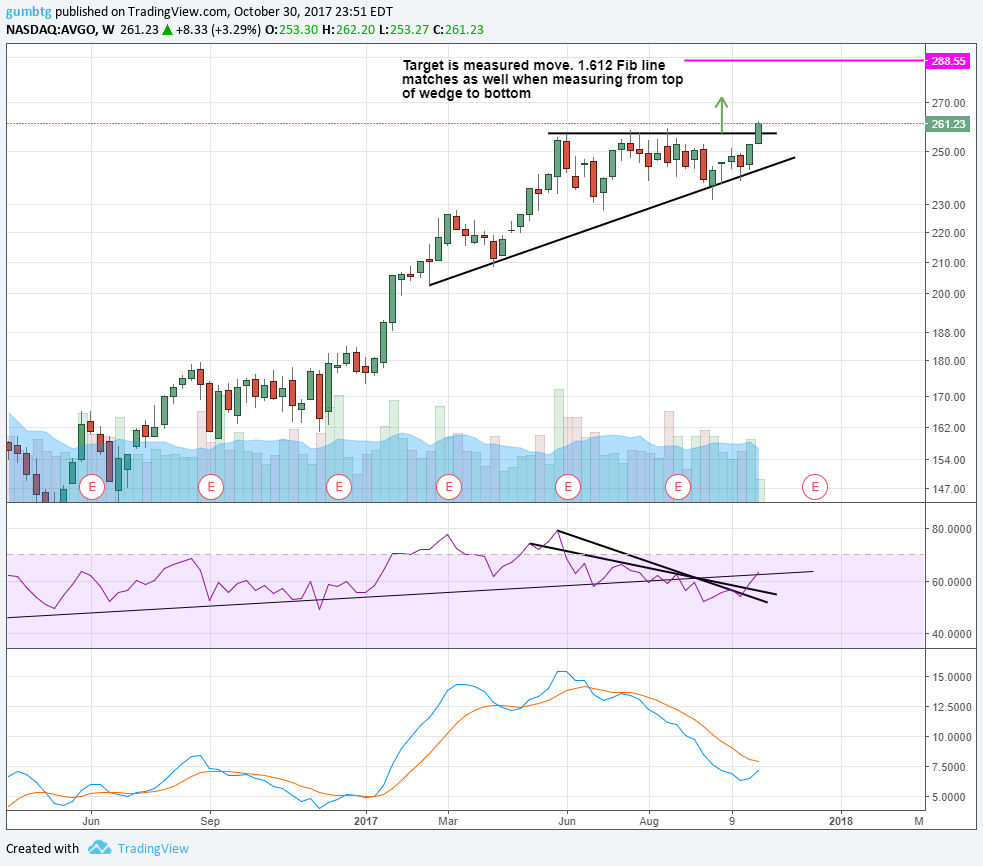Click the 2018 time axis label

pyautogui.click(x=841, y=821)
